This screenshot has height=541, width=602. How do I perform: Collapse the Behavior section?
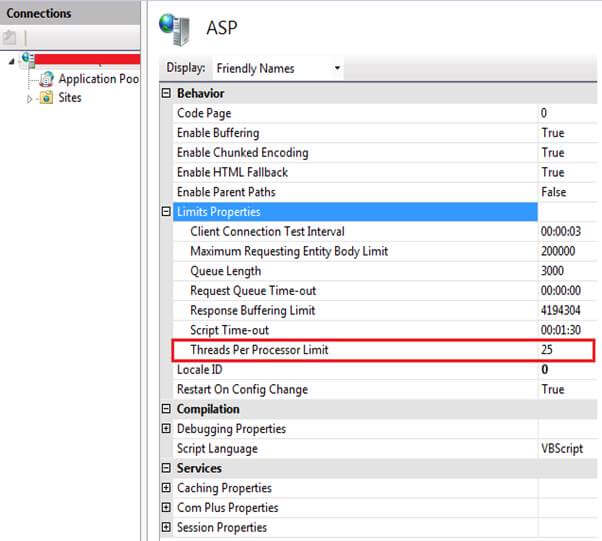166,93
